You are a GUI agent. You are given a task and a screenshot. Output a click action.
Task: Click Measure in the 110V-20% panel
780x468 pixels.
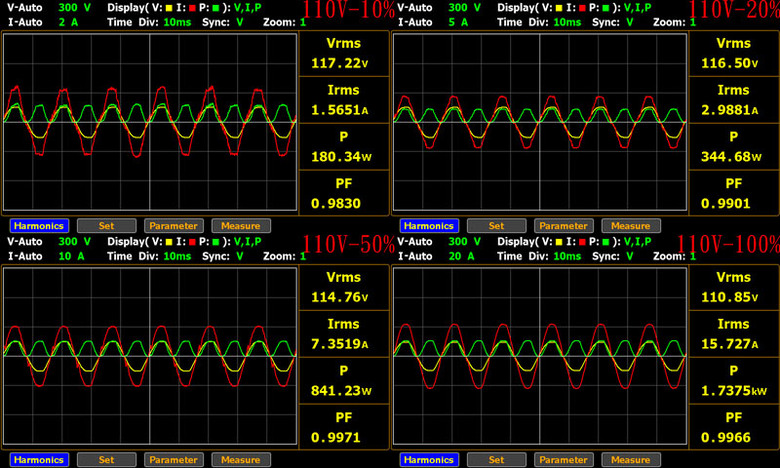631,226
